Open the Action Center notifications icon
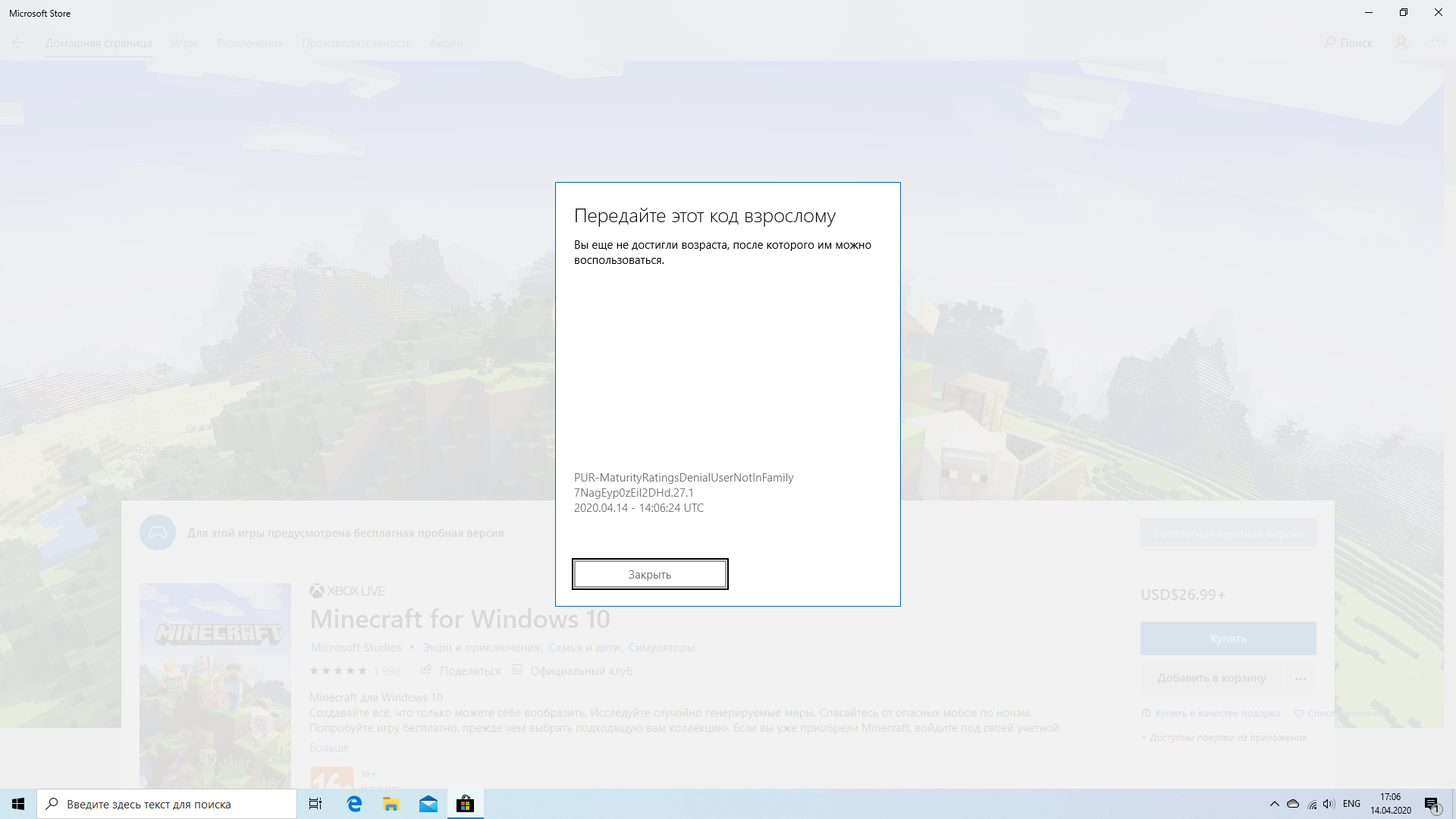This screenshot has width=1456, height=819. tap(1432, 804)
